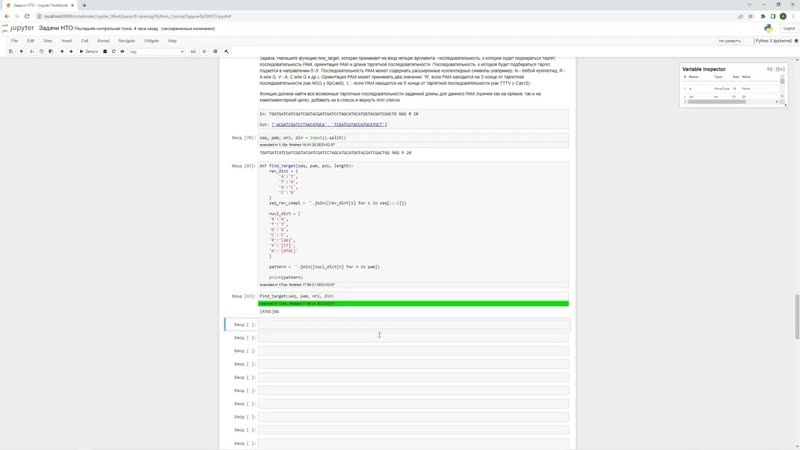Viewport: 800px width, 450px height.
Task: Open browser profile avatar
Action: click(x=783, y=16)
